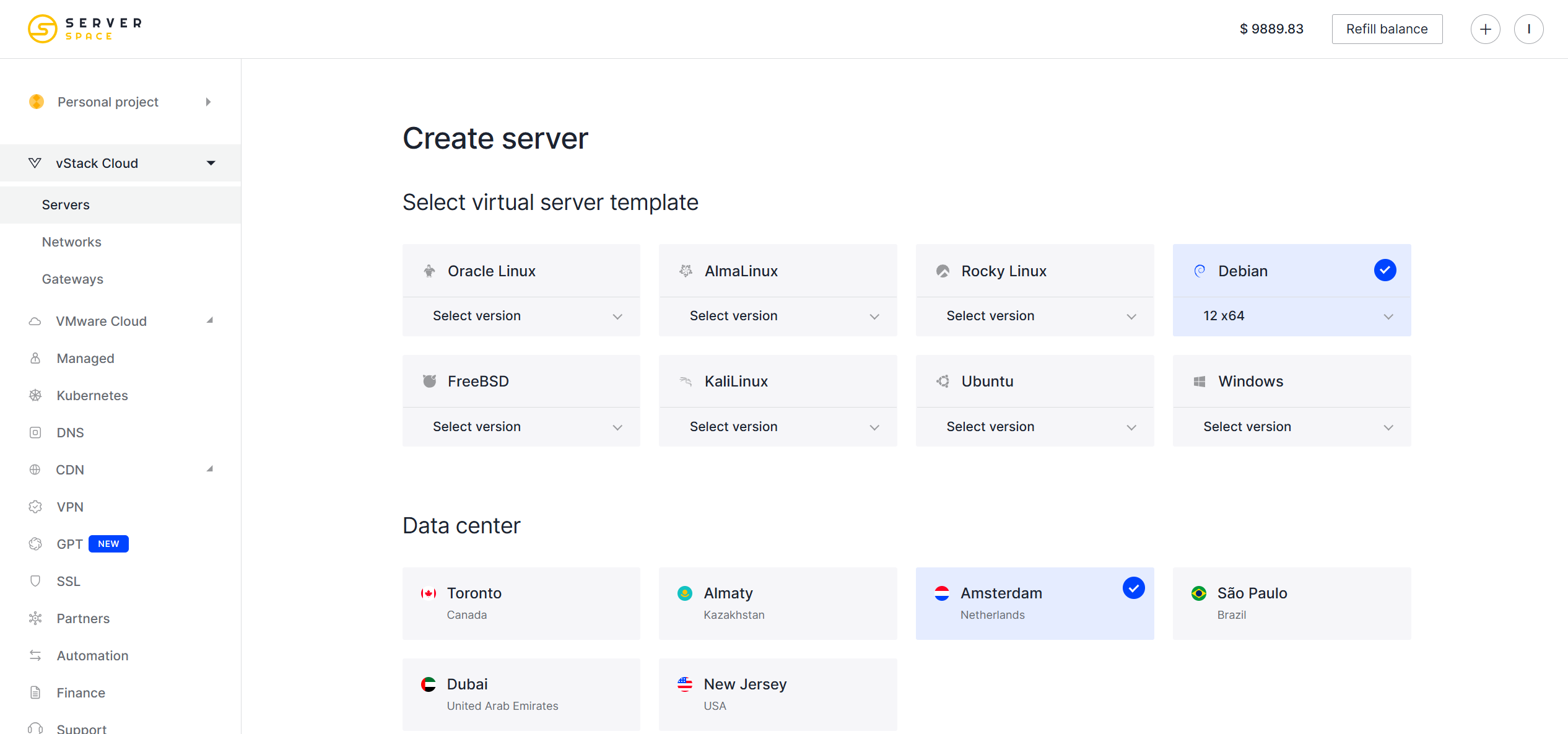The height and width of the screenshot is (734, 1568).
Task: Open the DNS section link
Action: 70,432
